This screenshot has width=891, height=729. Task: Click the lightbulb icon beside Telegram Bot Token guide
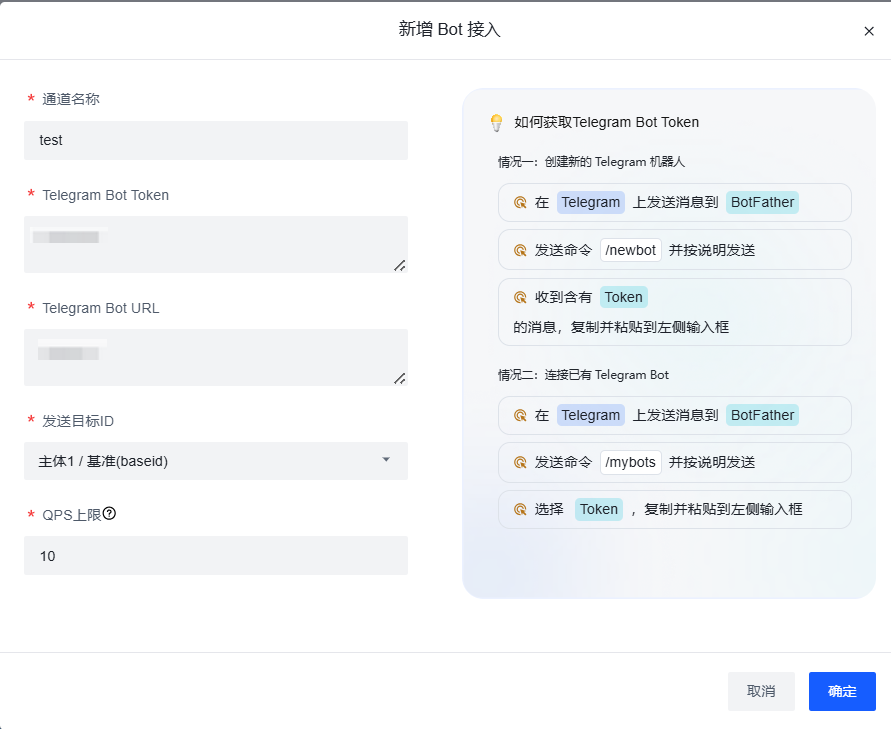pyautogui.click(x=495, y=123)
